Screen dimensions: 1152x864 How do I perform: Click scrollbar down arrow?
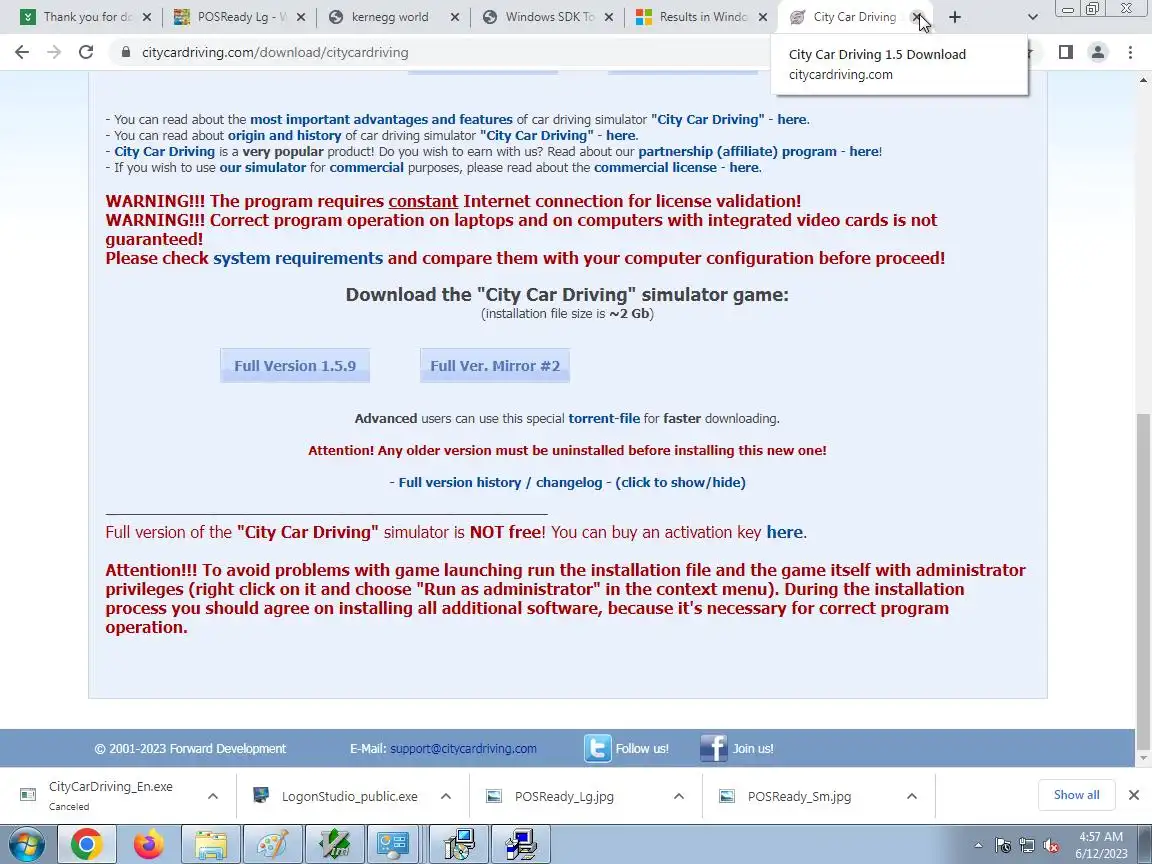click(1143, 758)
